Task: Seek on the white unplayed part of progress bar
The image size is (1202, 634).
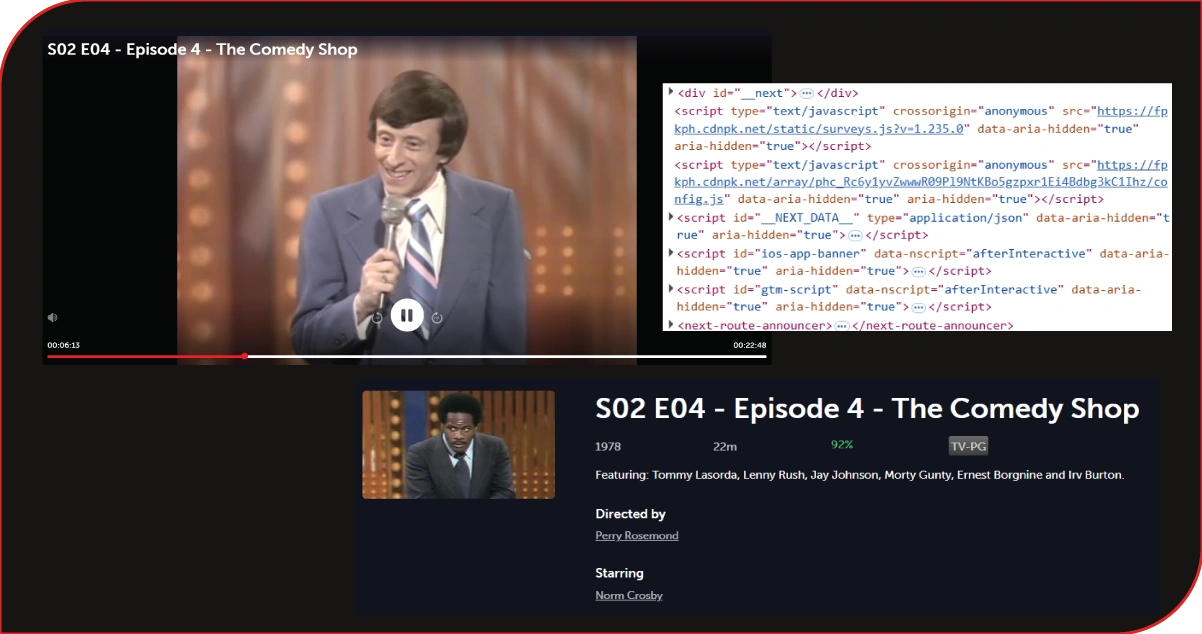Action: click(507, 356)
